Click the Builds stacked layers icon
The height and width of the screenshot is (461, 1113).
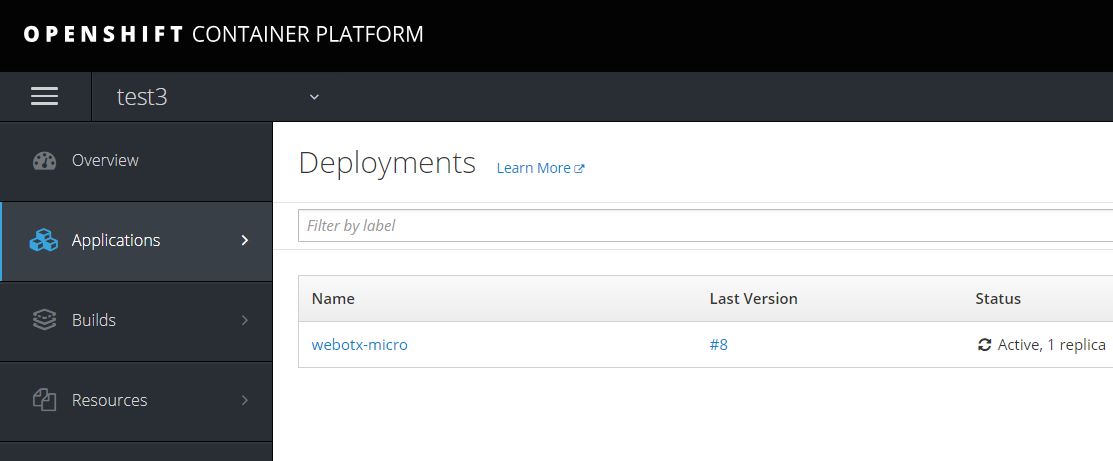(x=44, y=321)
